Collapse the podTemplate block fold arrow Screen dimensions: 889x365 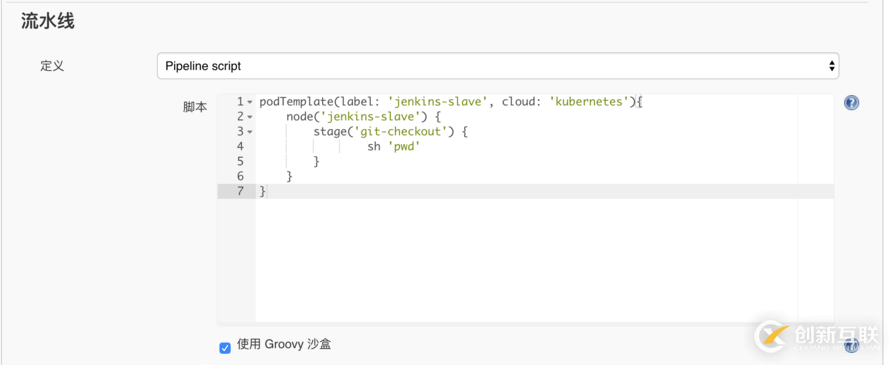pos(249,103)
